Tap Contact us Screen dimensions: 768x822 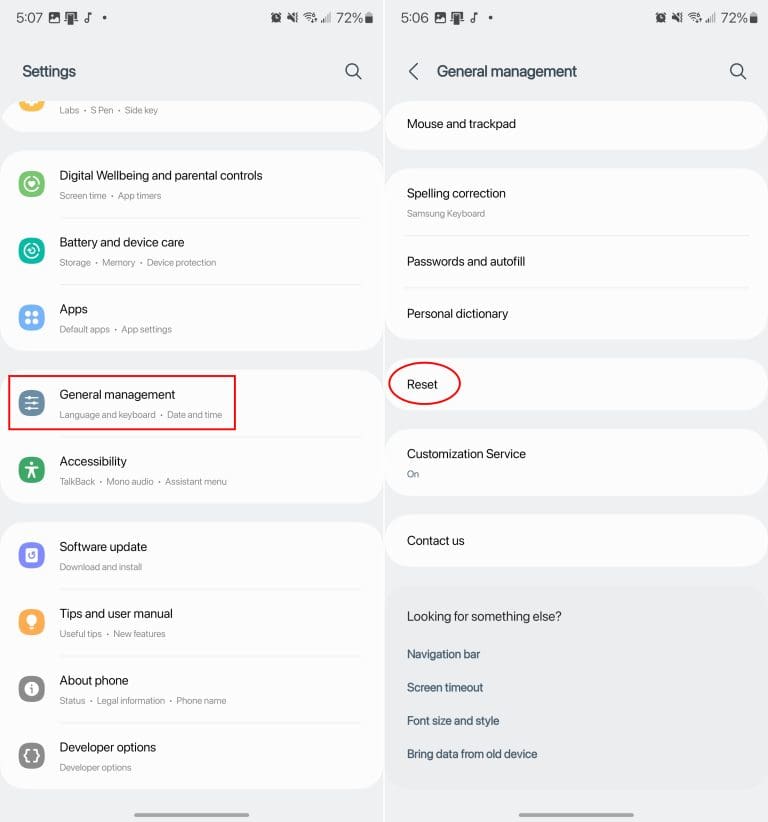point(435,540)
